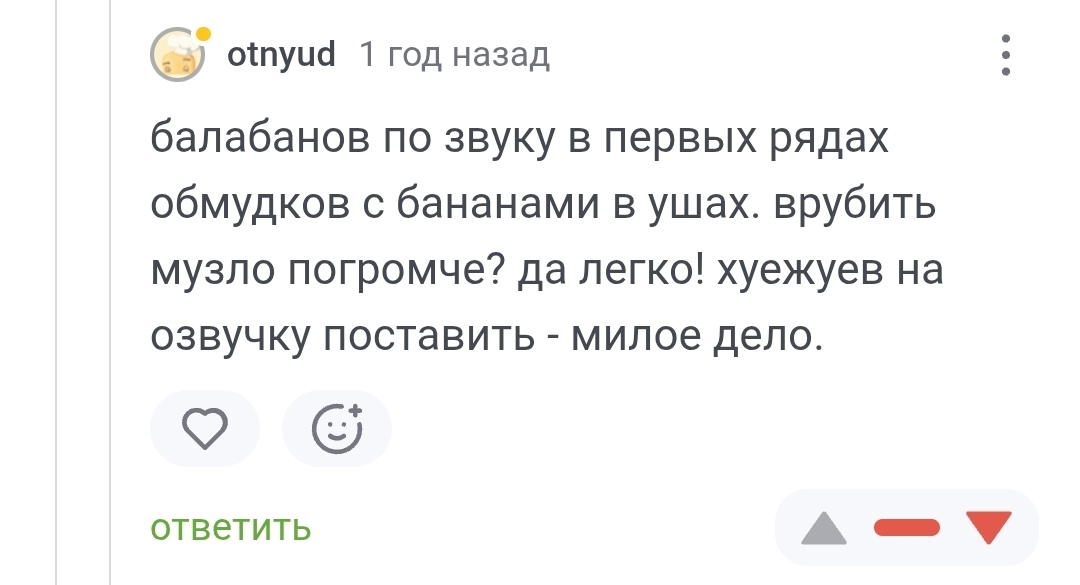The width and height of the screenshot is (1080, 585).
Task: Downvote the comment with the red arrow
Action: pos(991,527)
